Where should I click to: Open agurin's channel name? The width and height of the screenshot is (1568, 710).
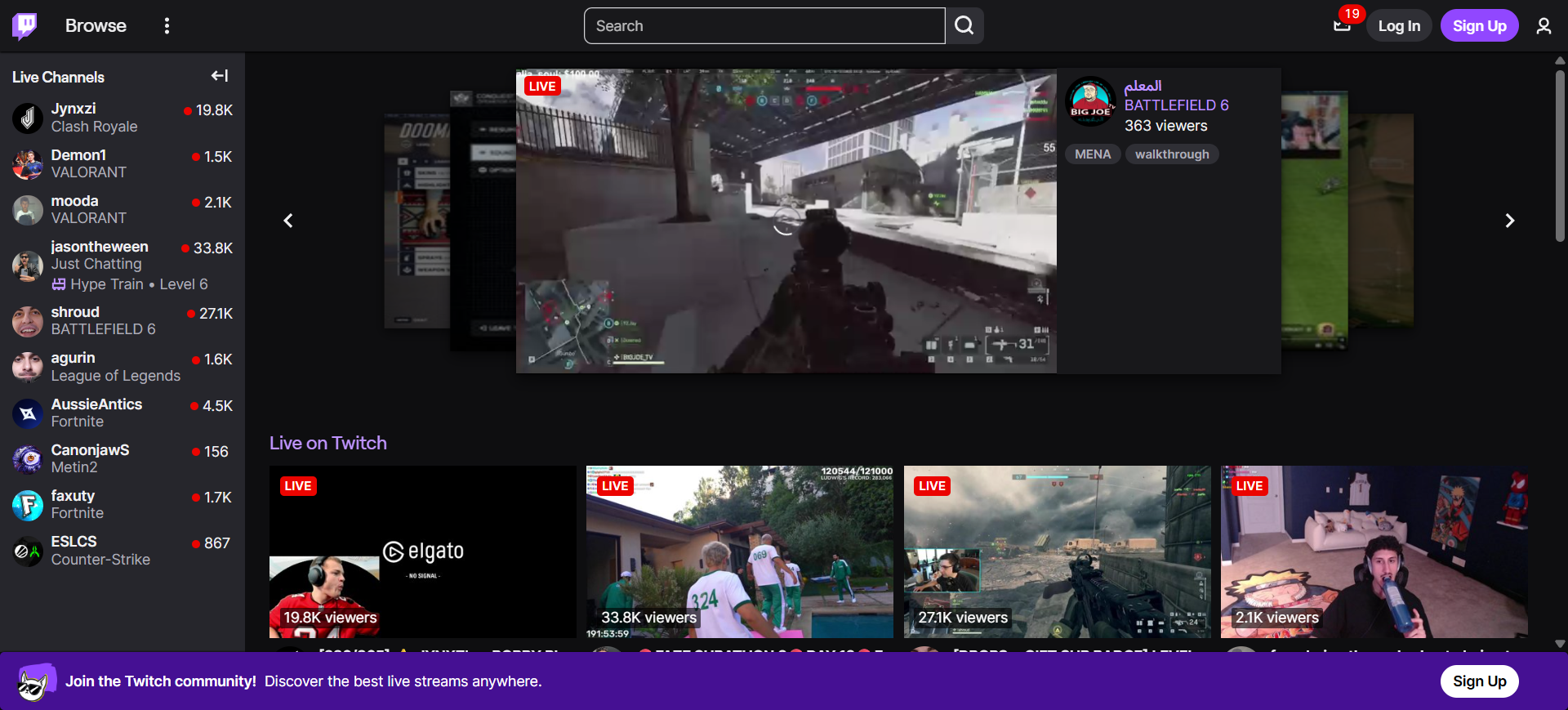click(73, 358)
